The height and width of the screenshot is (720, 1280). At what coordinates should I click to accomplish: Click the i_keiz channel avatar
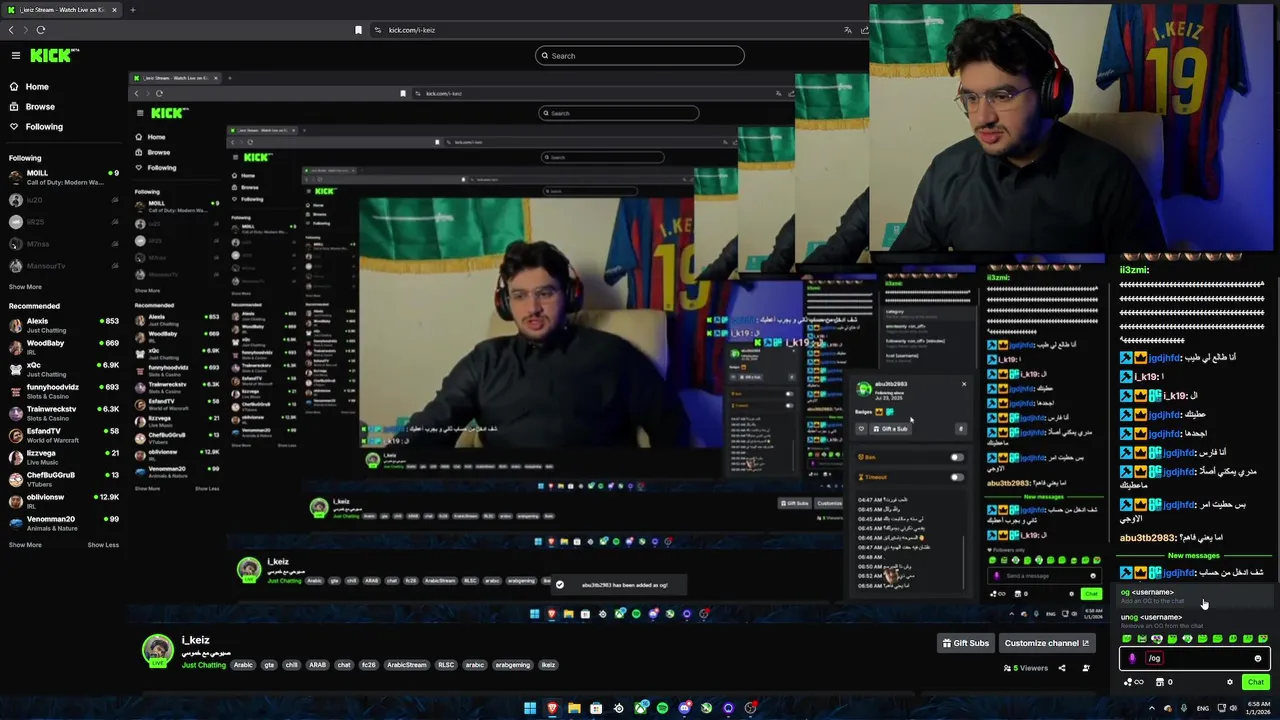(x=157, y=650)
